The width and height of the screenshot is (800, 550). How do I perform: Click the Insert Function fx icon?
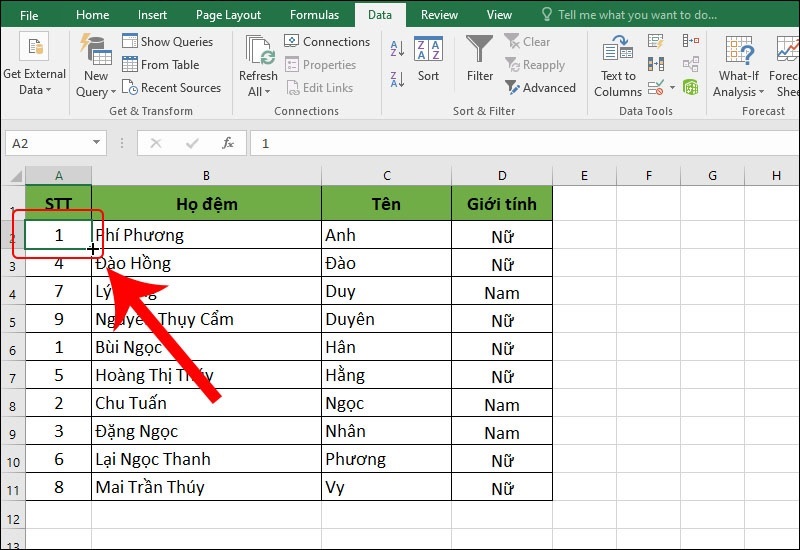[228, 143]
